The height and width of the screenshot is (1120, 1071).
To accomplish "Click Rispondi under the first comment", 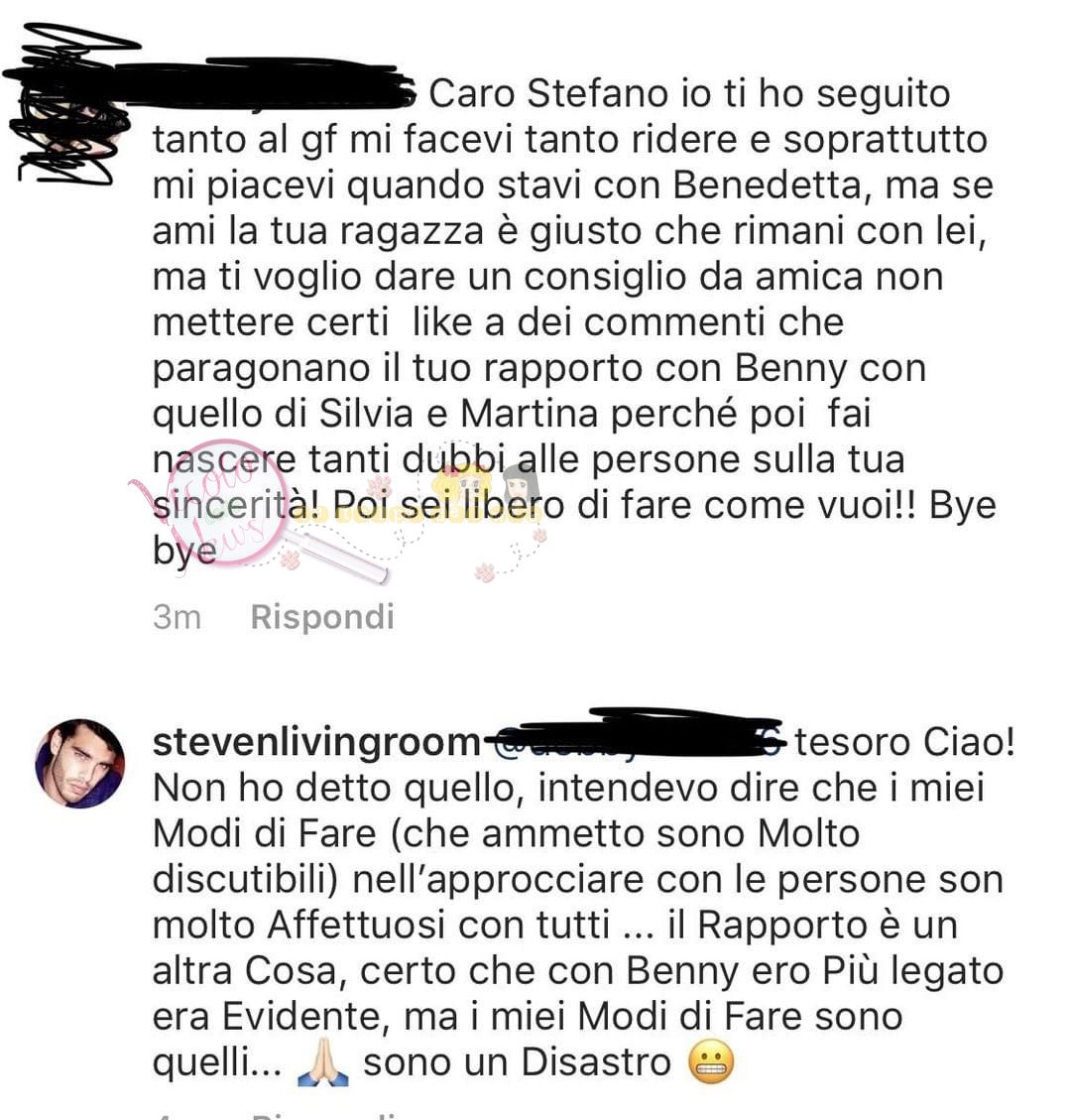I will click(322, 617).
